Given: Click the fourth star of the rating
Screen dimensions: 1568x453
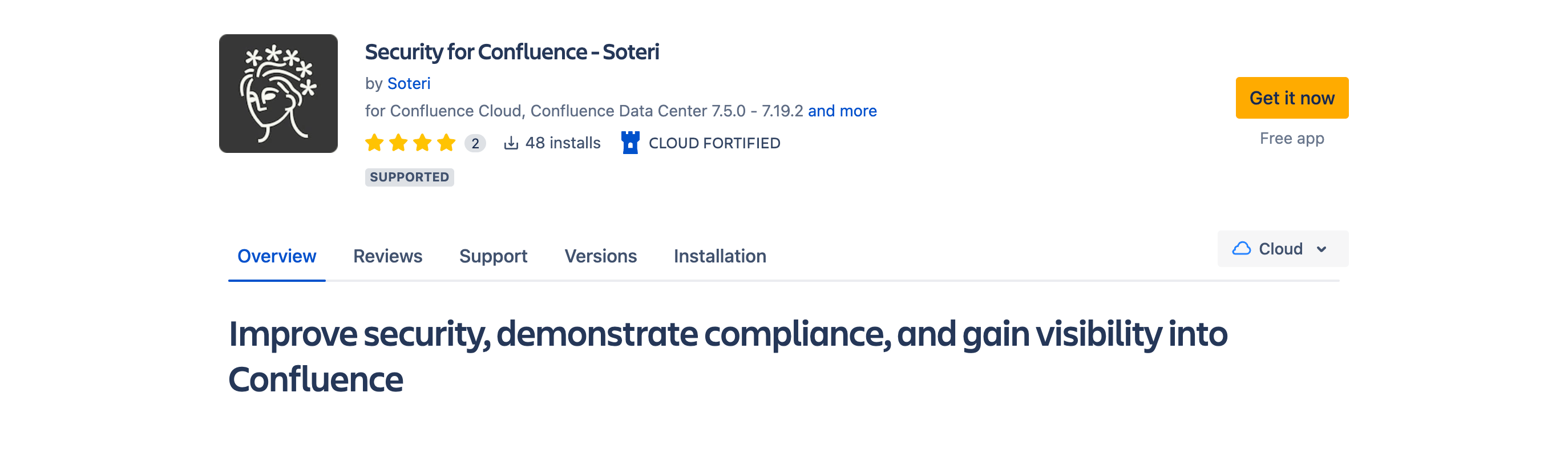Looking at the screenshot, I should [446, 143].
